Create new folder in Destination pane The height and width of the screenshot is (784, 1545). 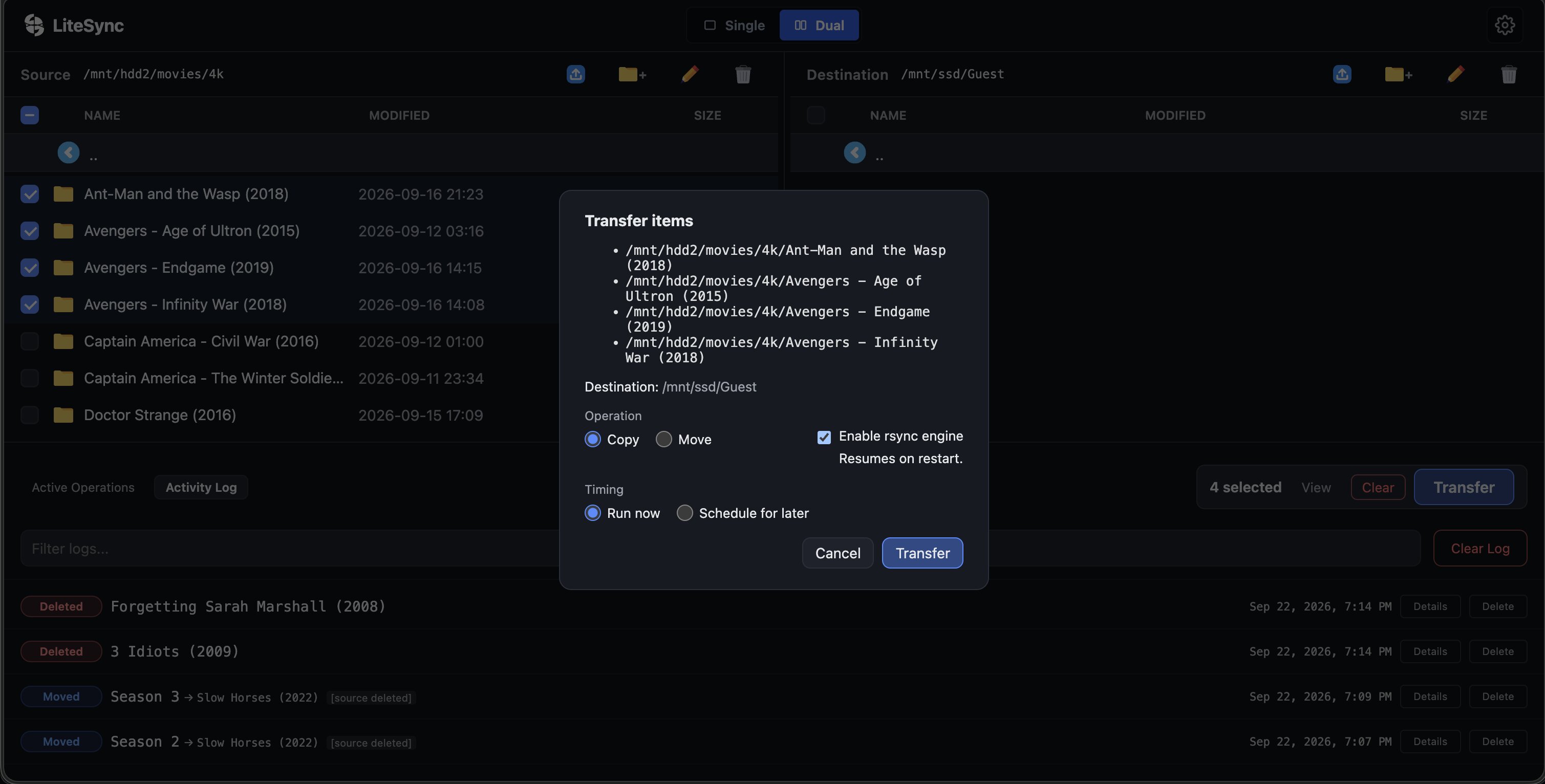1398,74
